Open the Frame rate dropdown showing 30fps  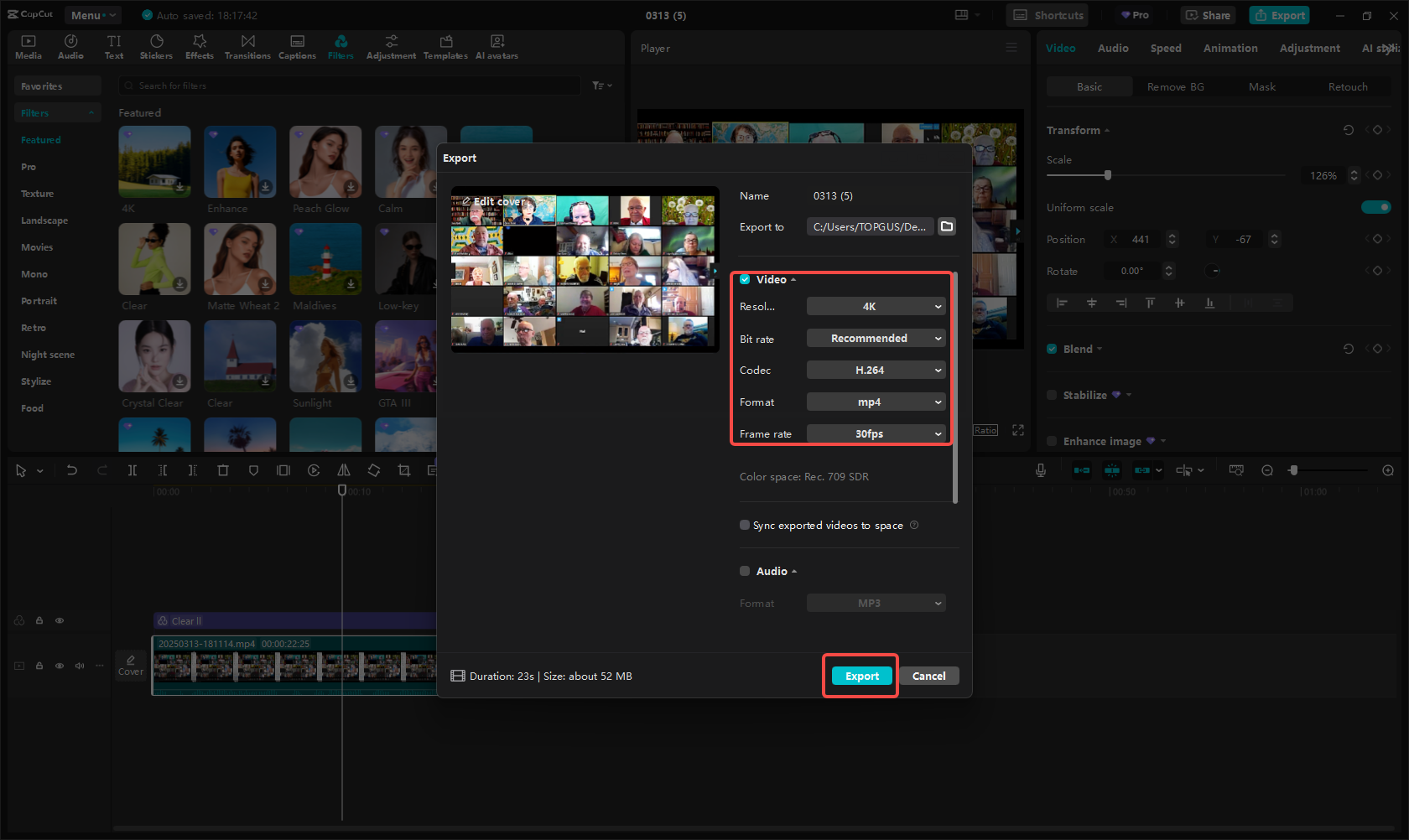tap(876, 433)
